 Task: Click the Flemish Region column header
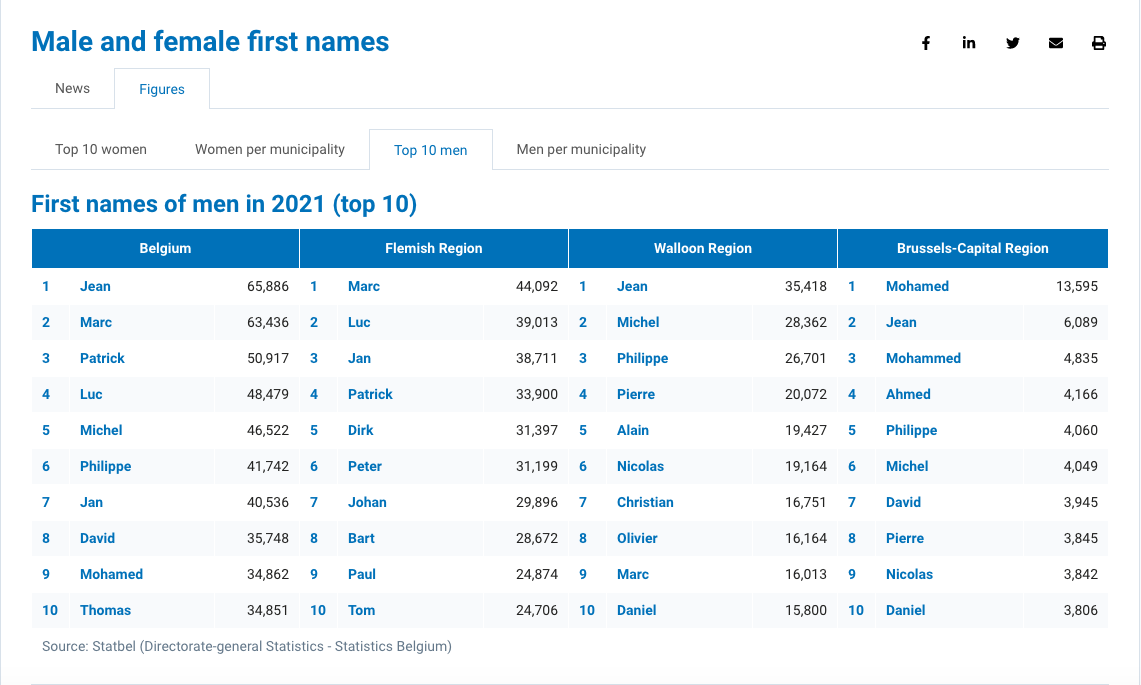tap(434, 248)
